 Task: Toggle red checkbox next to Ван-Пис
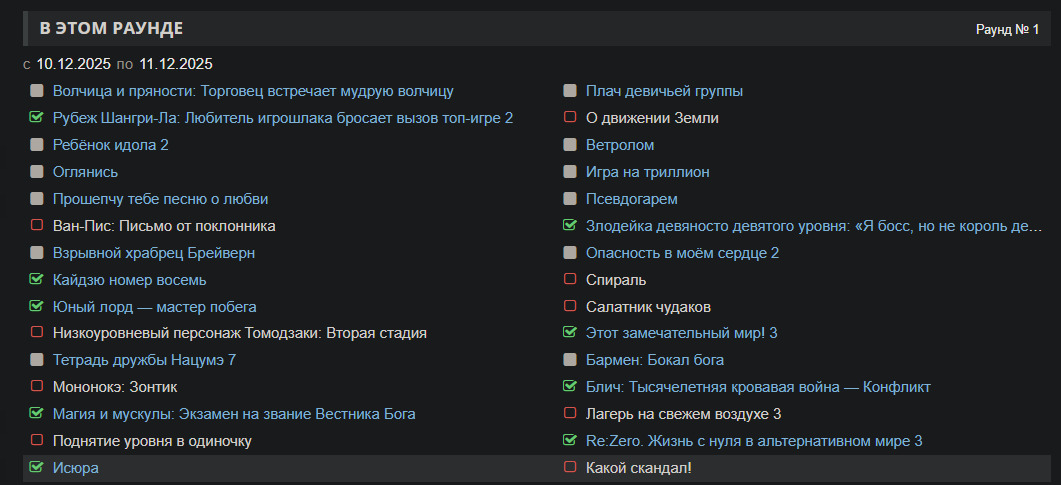(37, 226)
